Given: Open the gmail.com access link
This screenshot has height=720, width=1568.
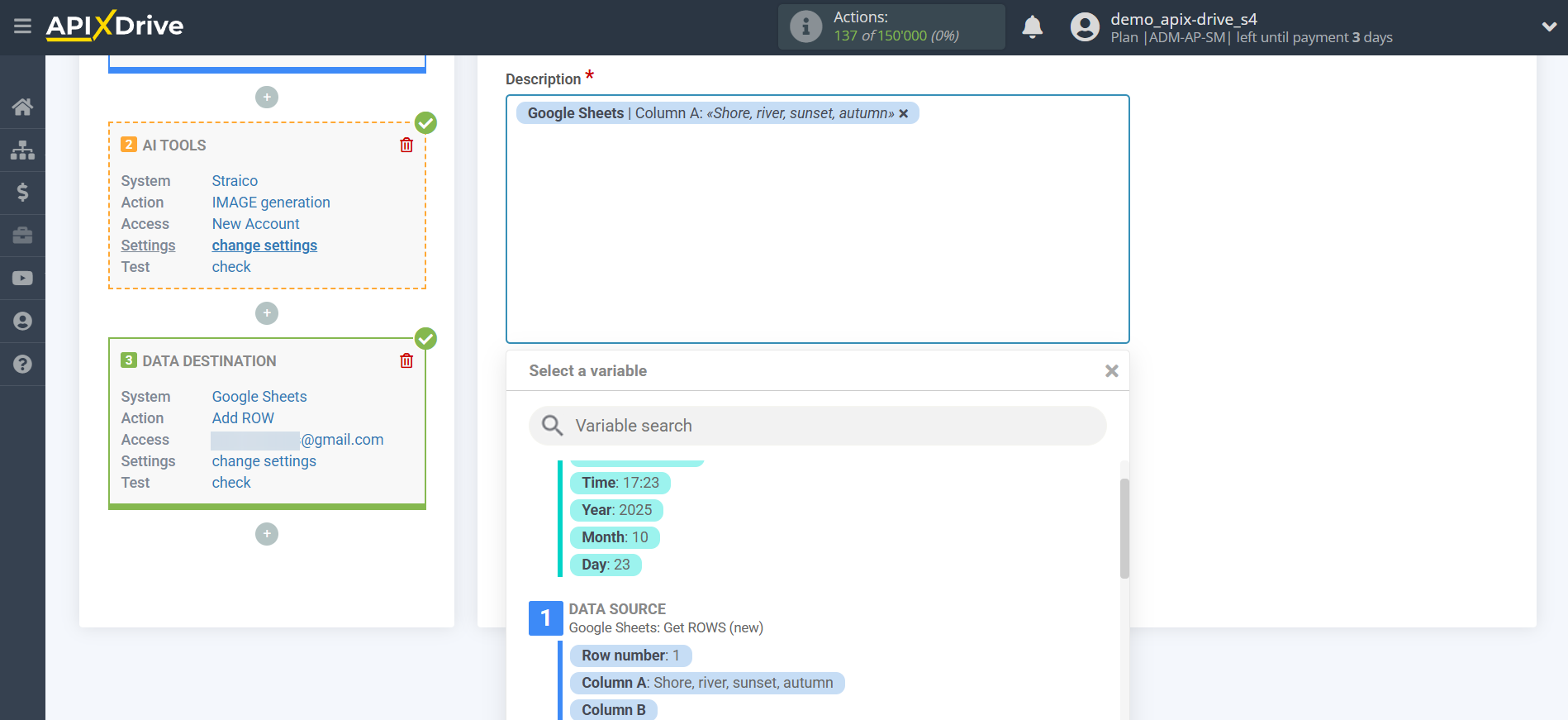Looking at the screenshot, I should point(297,440).
